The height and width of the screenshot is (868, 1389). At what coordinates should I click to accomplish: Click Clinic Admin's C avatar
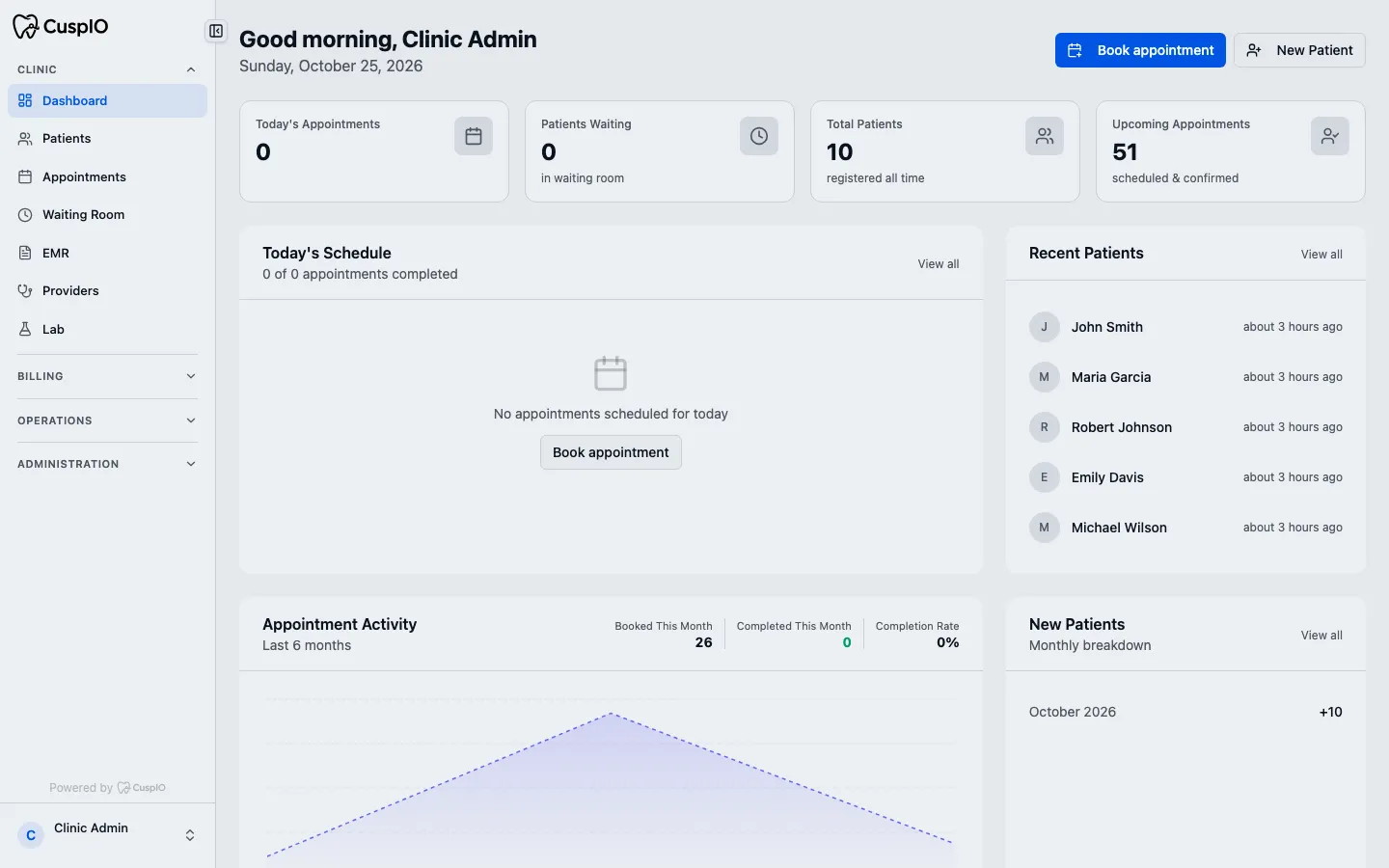point(31,835)
